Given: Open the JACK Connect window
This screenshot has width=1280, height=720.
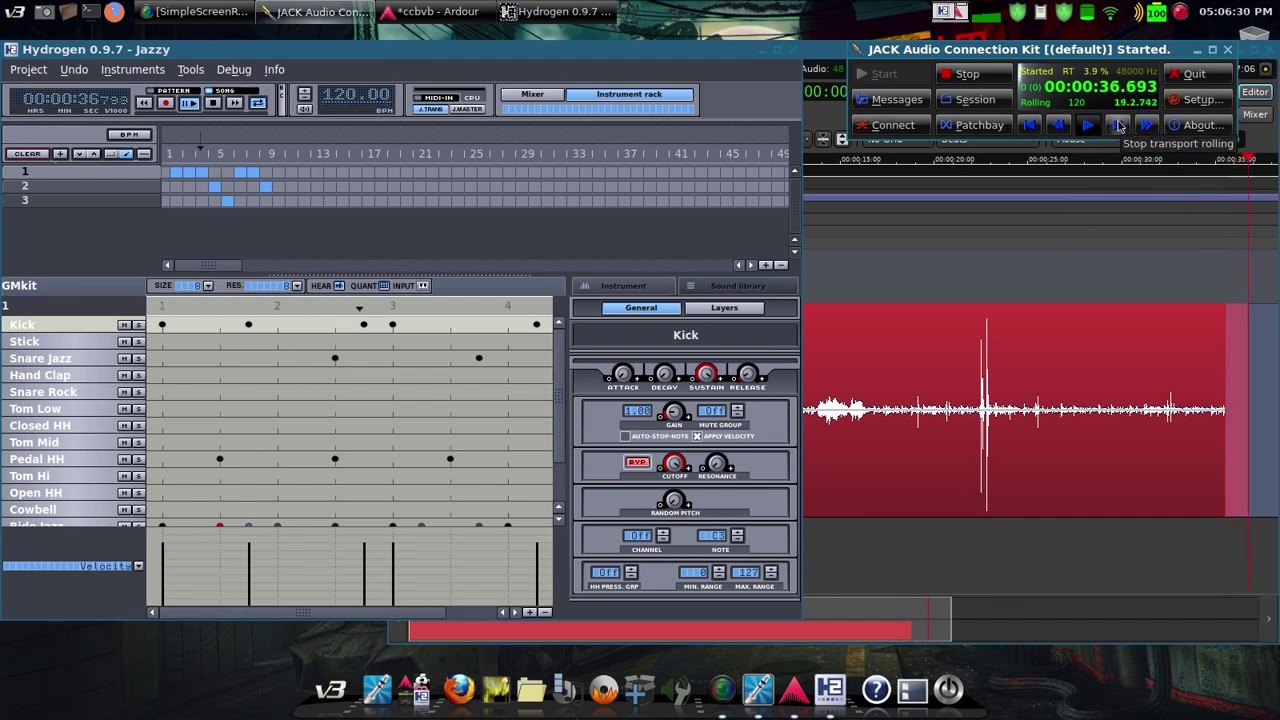Looking at the screenshot, I should [x=892, y=126].
